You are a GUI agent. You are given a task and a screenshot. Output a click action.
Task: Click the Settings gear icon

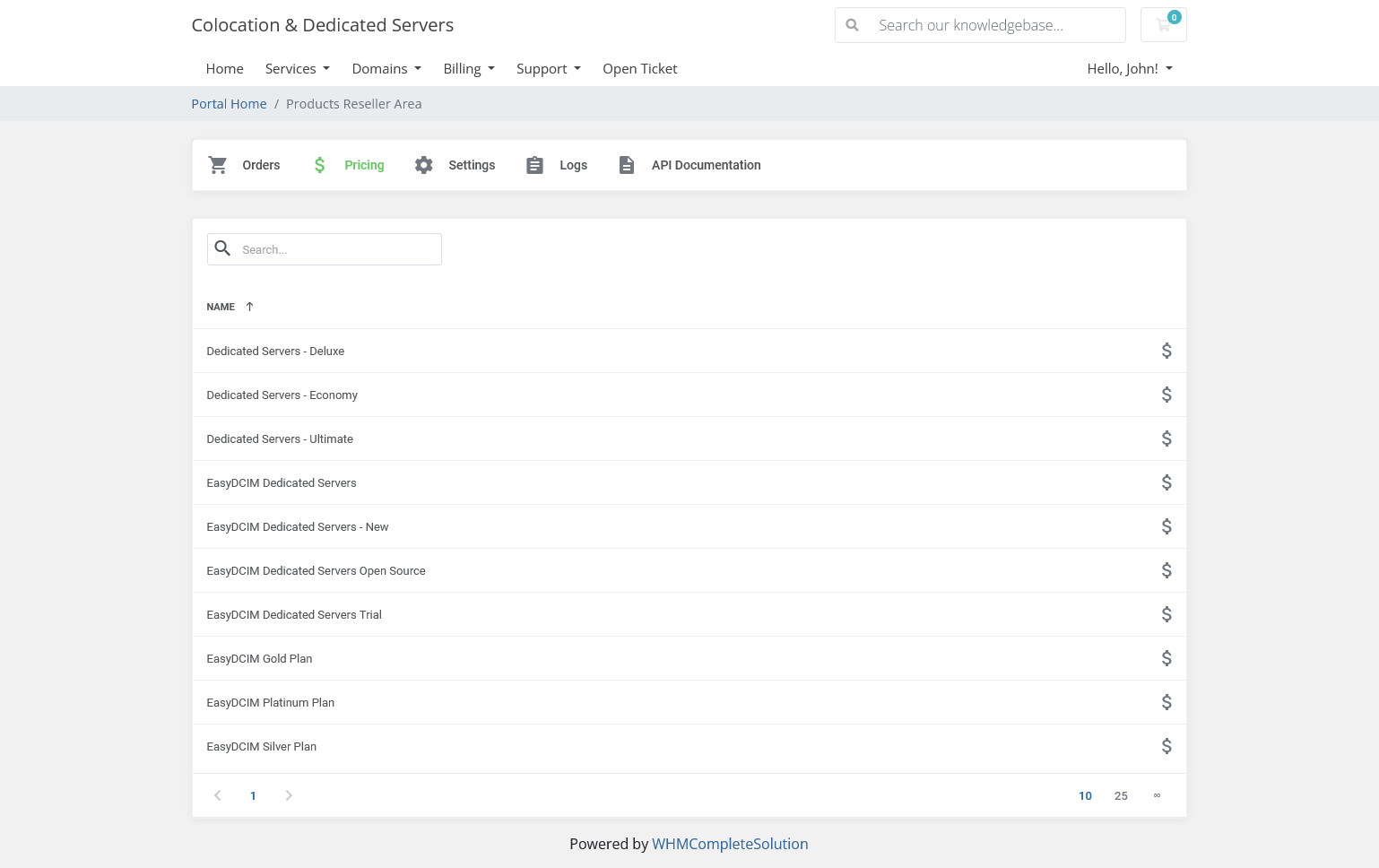(x=424, y=165)
